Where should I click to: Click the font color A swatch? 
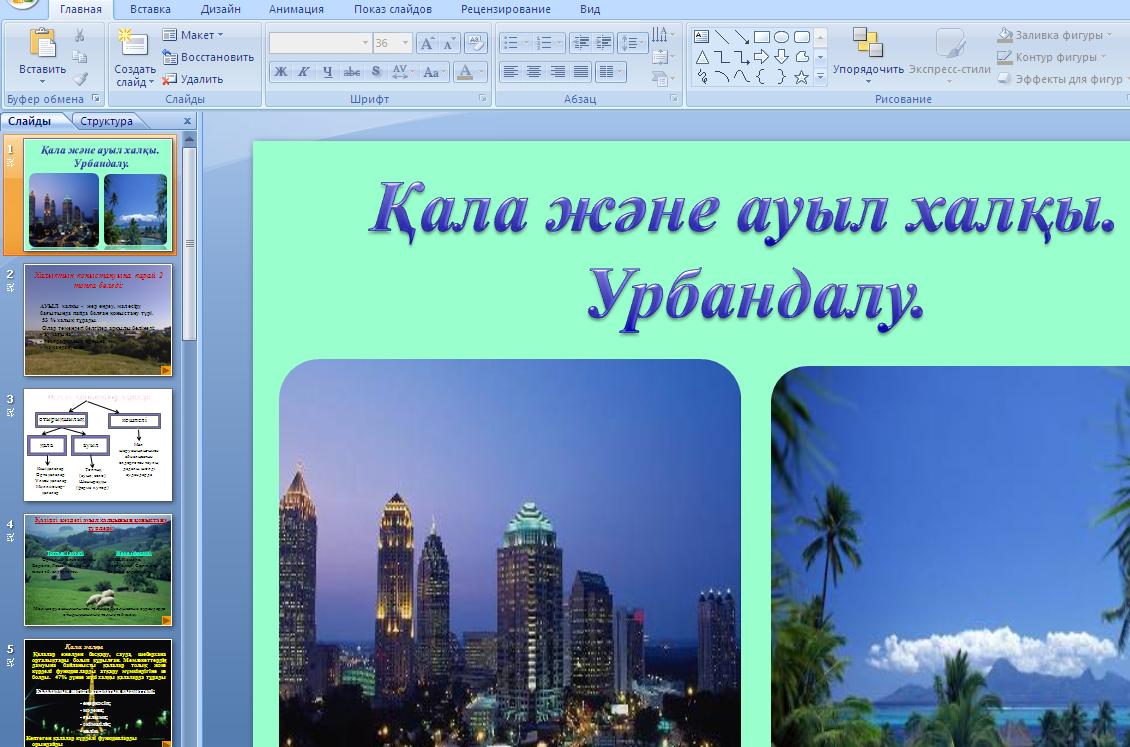(x=465, y=71)
